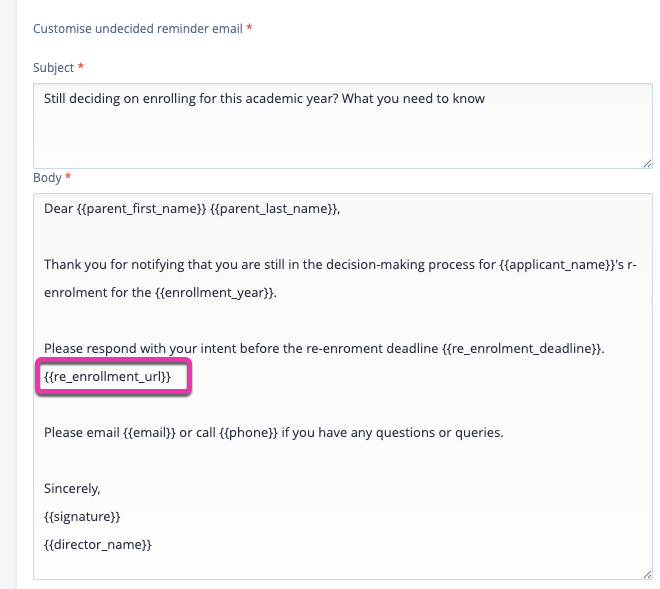Click the "Customise undecided reminder email" label
This screenshot has height=589, width=660.
coord(137,29)
